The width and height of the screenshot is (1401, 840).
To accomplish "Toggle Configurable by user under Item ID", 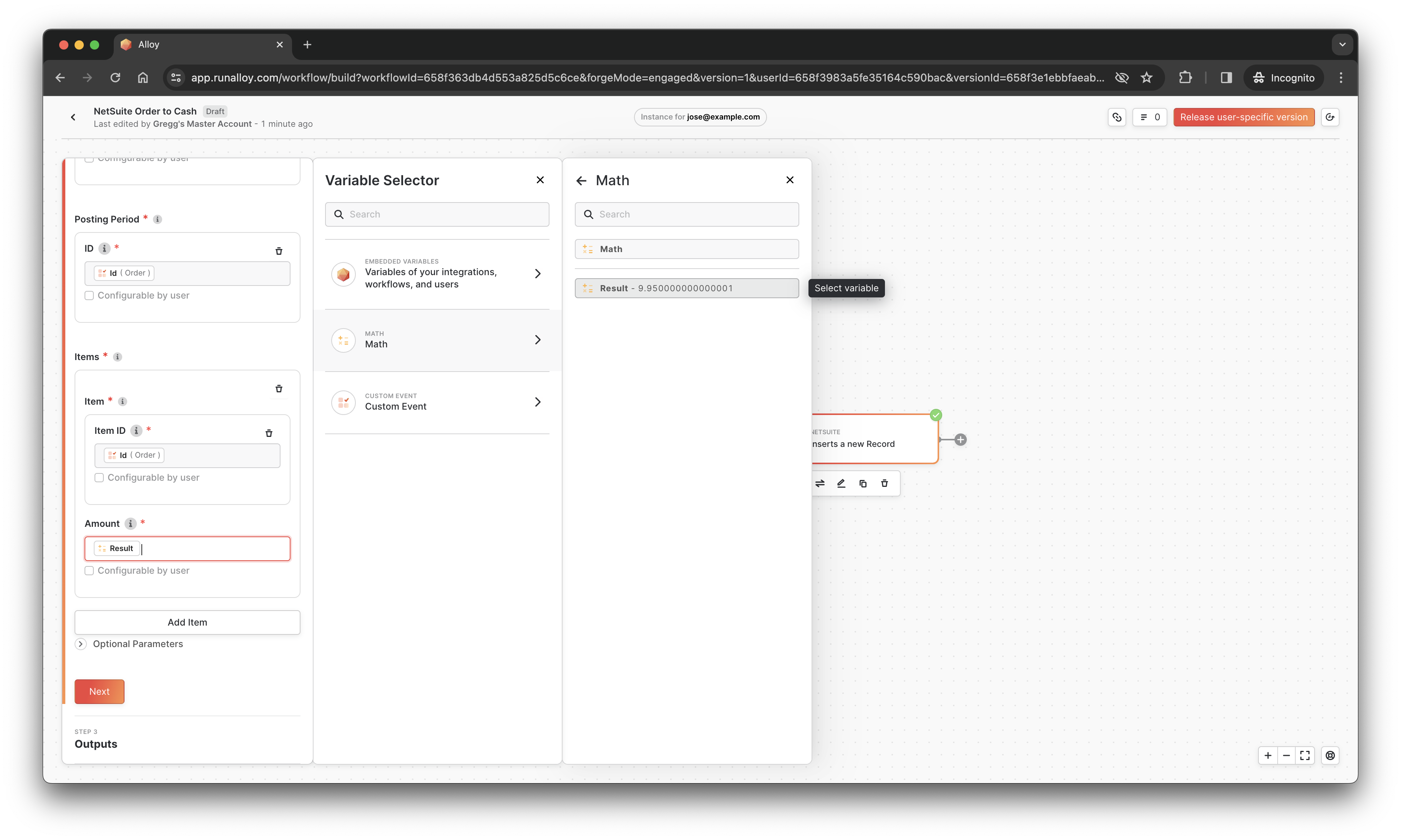I will click(99, 478).
